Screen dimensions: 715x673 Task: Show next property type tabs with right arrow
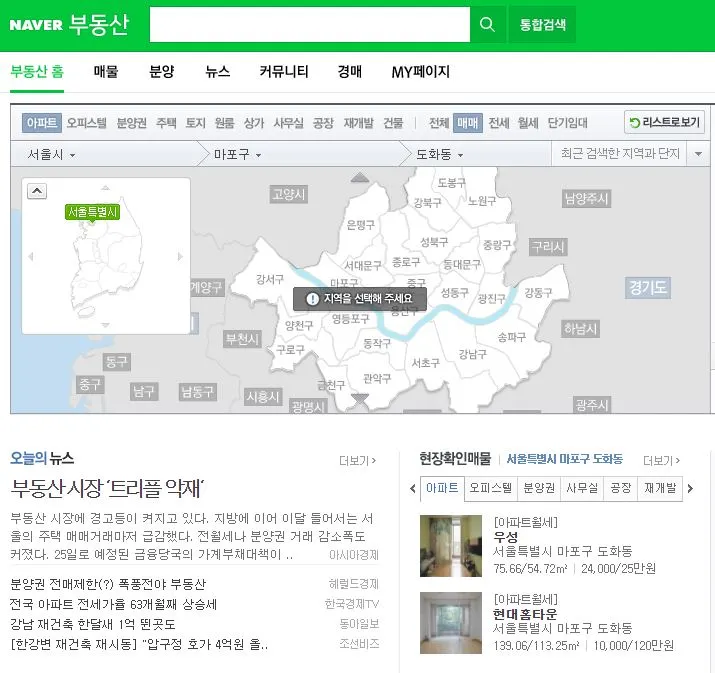690,489
